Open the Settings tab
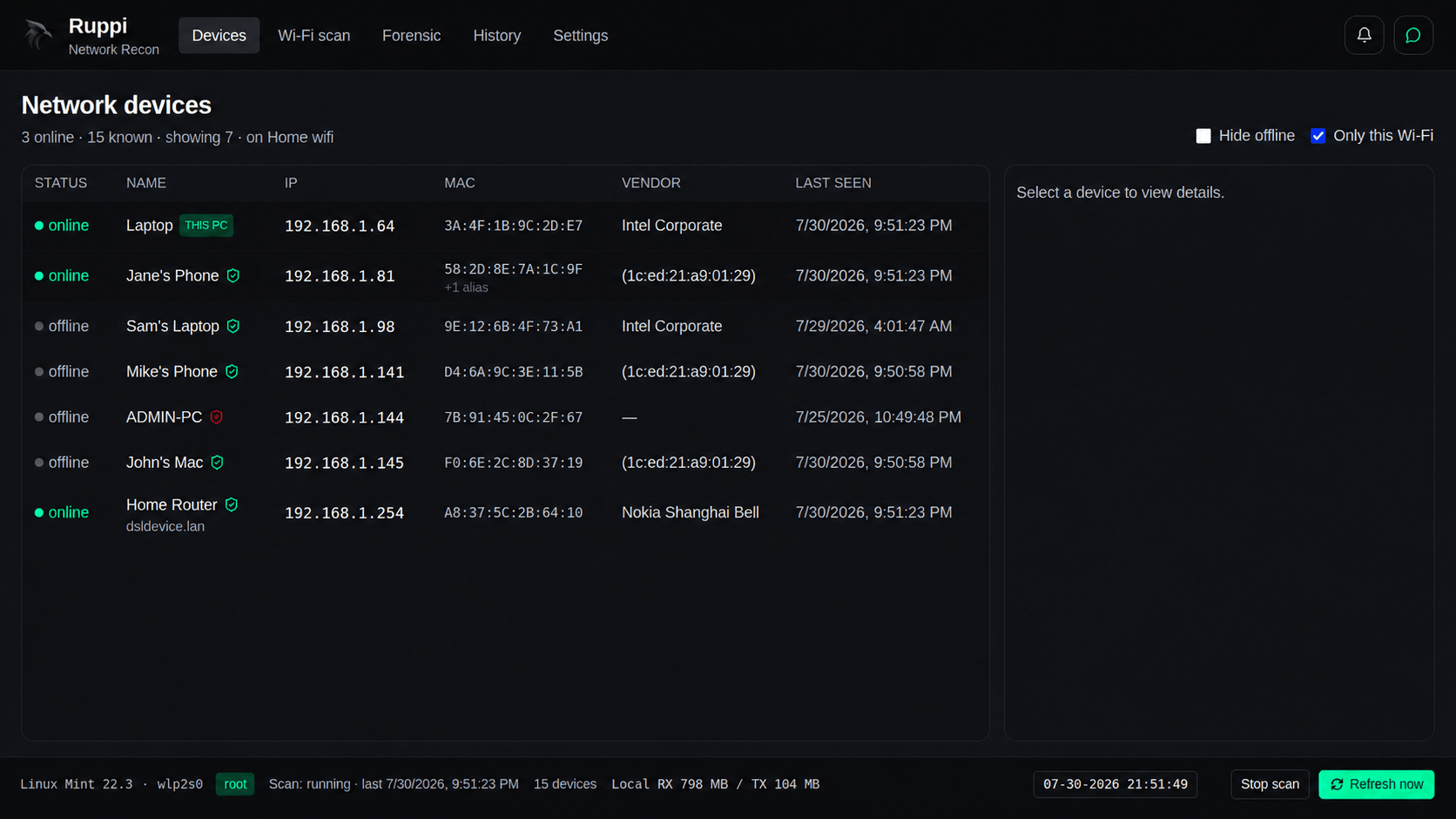The image size is (1456, 819). [x=580, y=36]
